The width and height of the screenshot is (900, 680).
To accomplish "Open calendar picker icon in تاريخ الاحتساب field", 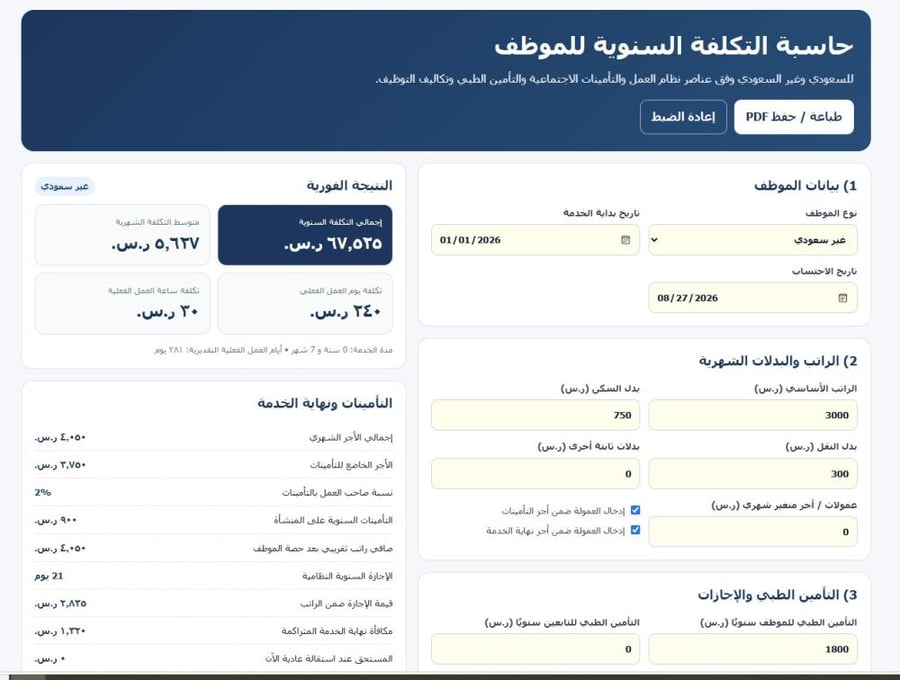I will click(843, 298).
